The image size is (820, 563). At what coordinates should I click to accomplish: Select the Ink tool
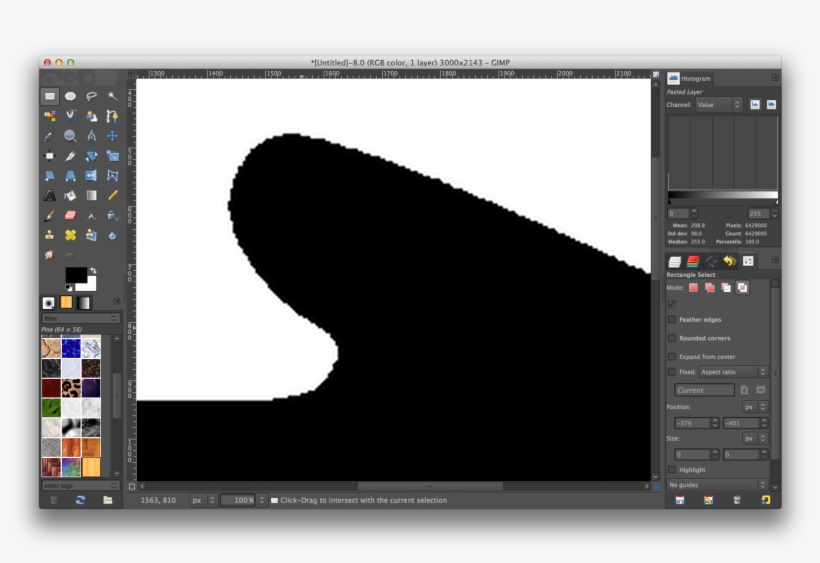click(x=112, y=215)
